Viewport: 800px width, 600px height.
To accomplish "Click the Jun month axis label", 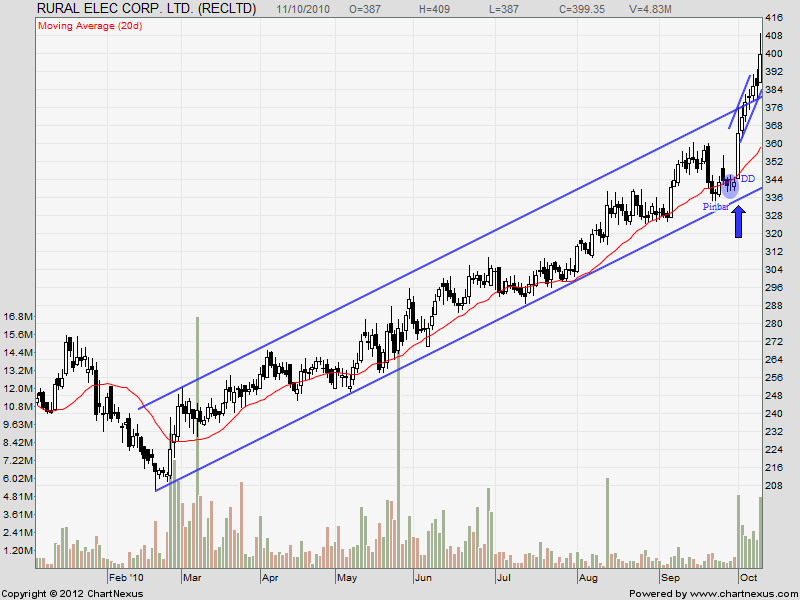I will pos(423,578).
